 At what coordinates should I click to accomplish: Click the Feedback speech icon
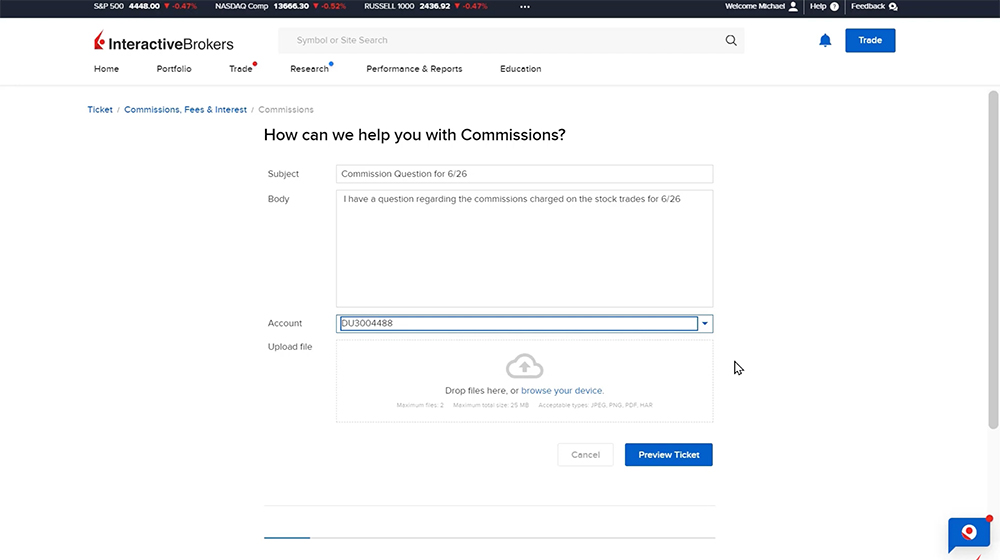click(x=893, y=6)
